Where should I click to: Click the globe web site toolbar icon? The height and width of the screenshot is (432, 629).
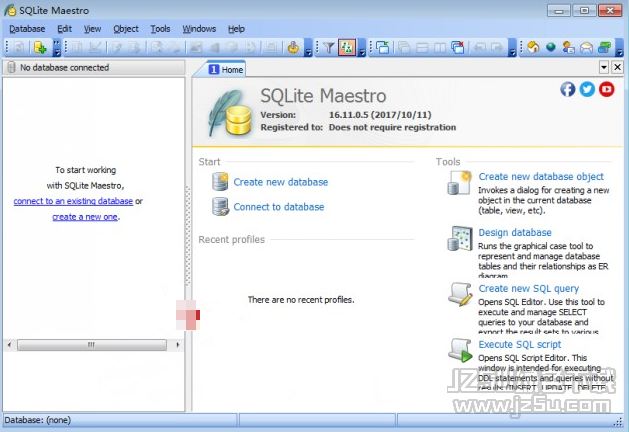click(551, 47)
